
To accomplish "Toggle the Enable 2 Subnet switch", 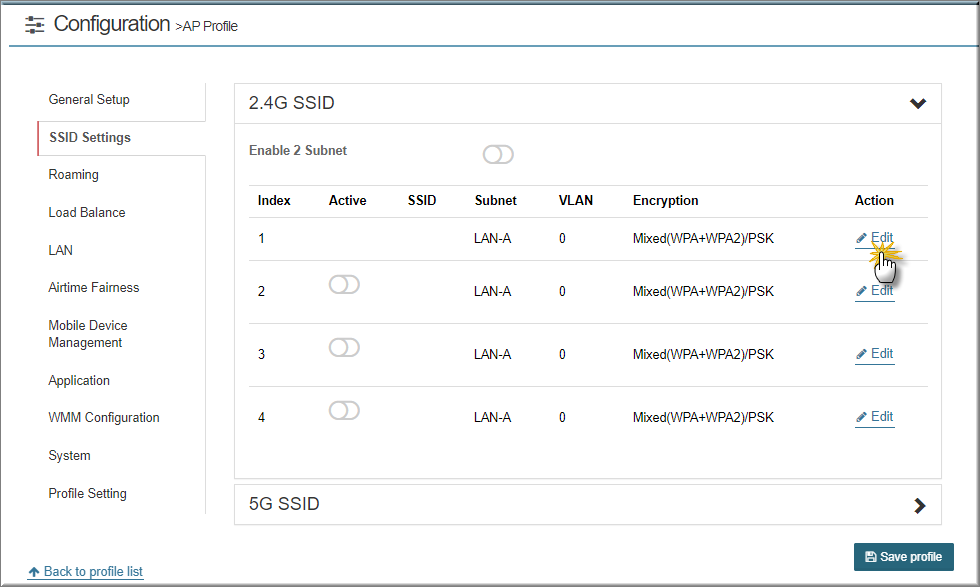I will tap(498, 154).
